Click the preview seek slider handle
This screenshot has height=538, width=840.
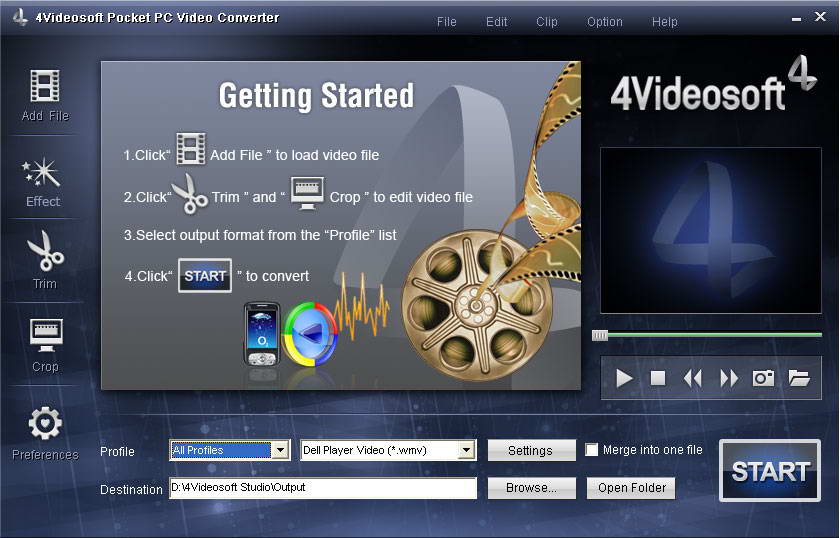600,335
